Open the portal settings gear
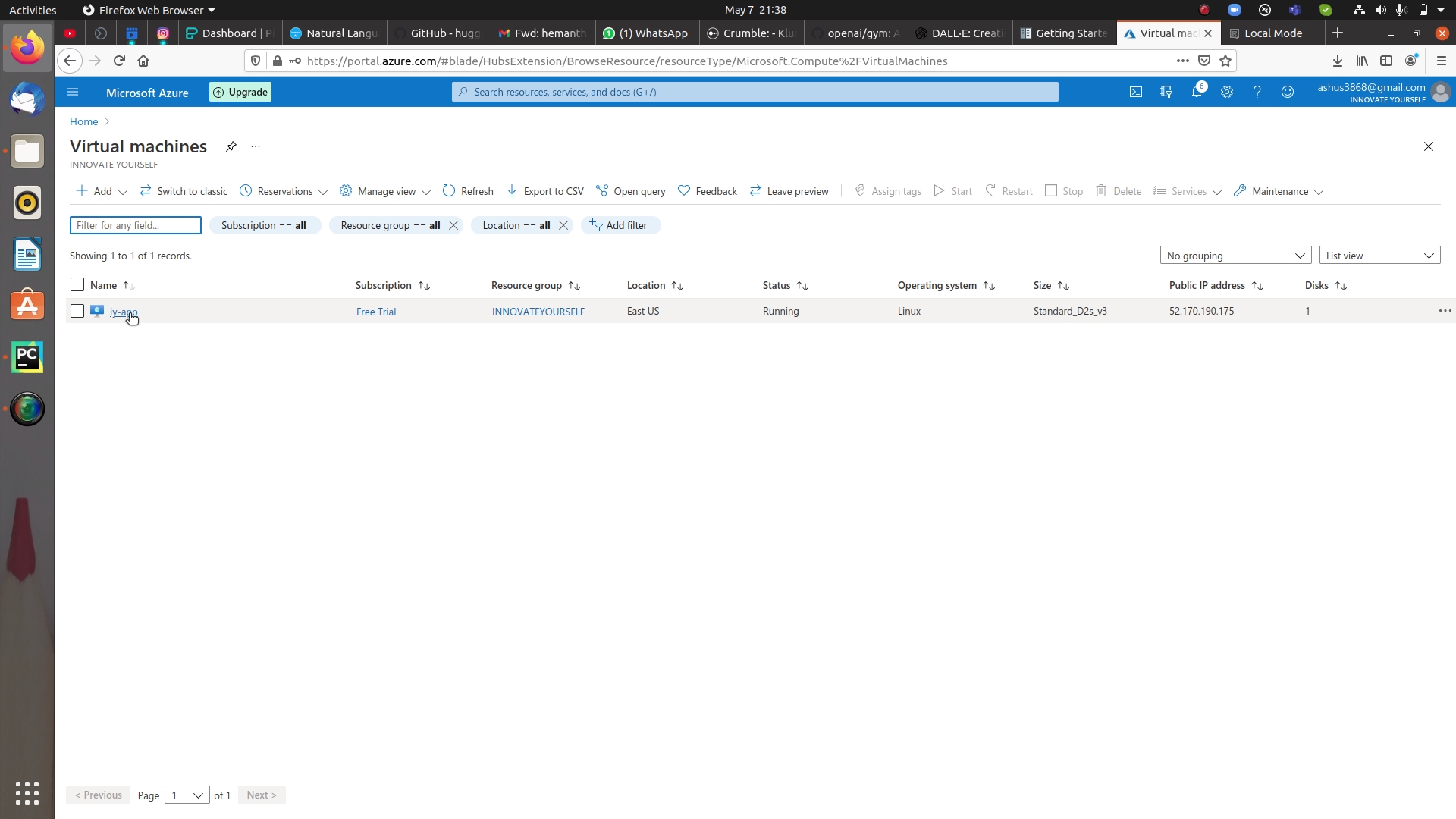This screenshot has width=1456, height=819. click(1227, 92)
